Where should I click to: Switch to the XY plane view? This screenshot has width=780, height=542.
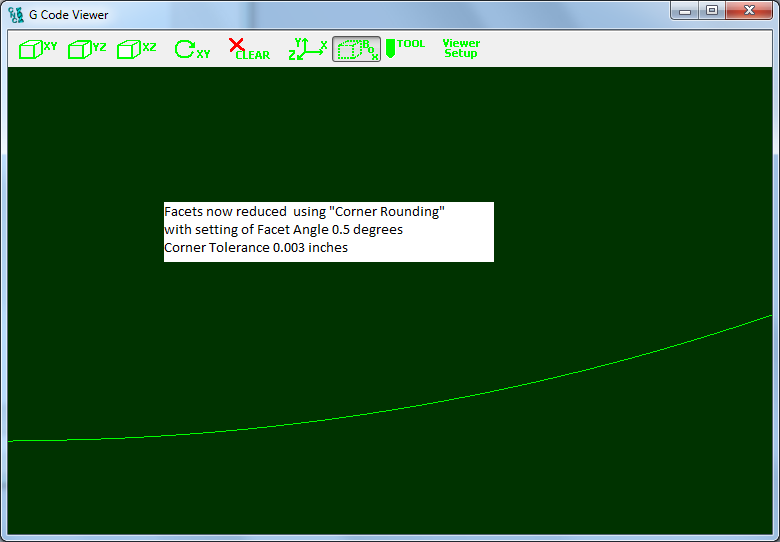(39, 49)
